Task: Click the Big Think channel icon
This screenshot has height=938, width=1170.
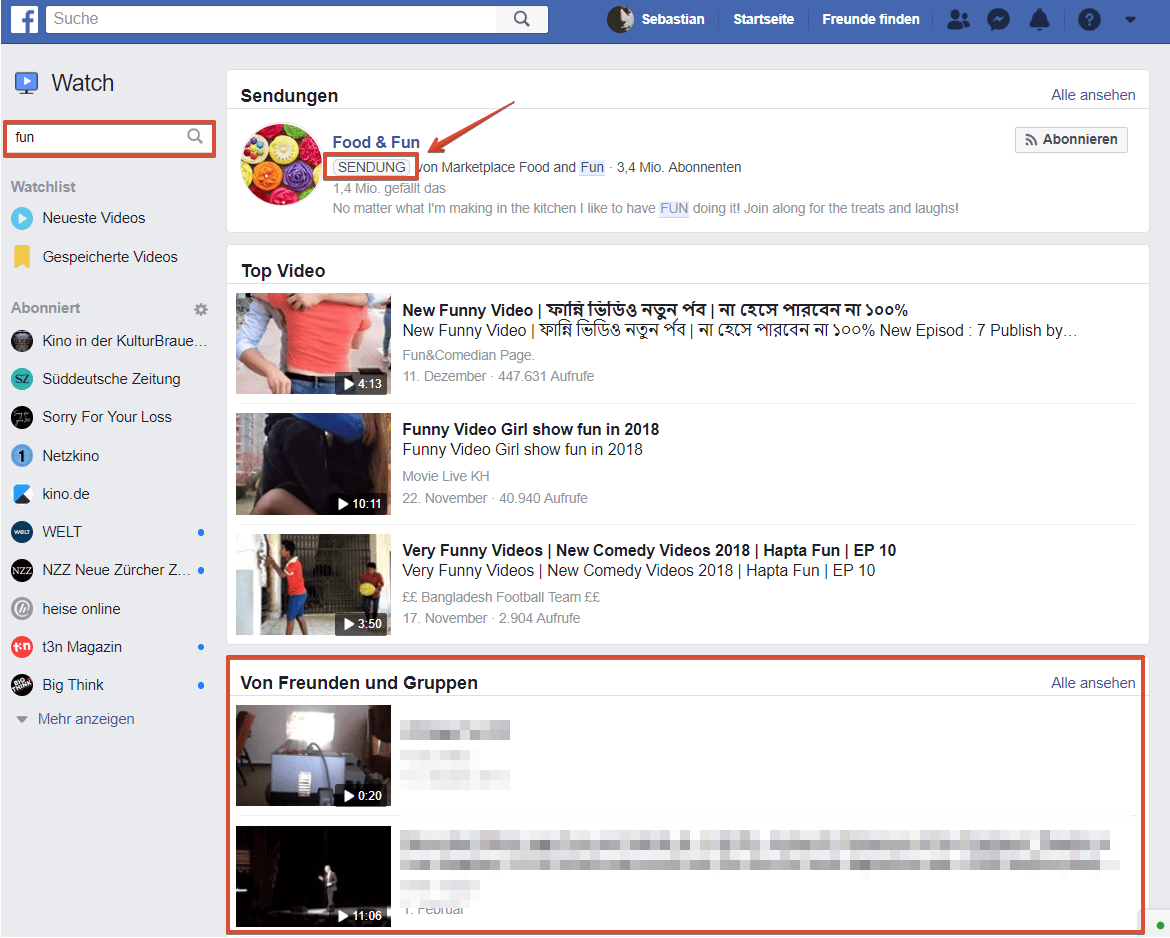Action: point(22,685)
